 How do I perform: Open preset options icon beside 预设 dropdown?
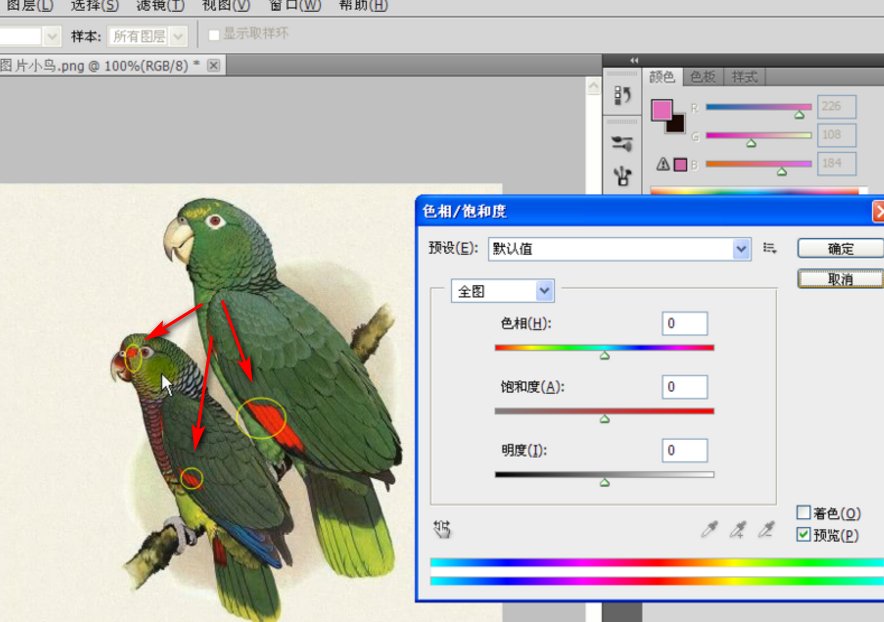[x=770, y=248]
